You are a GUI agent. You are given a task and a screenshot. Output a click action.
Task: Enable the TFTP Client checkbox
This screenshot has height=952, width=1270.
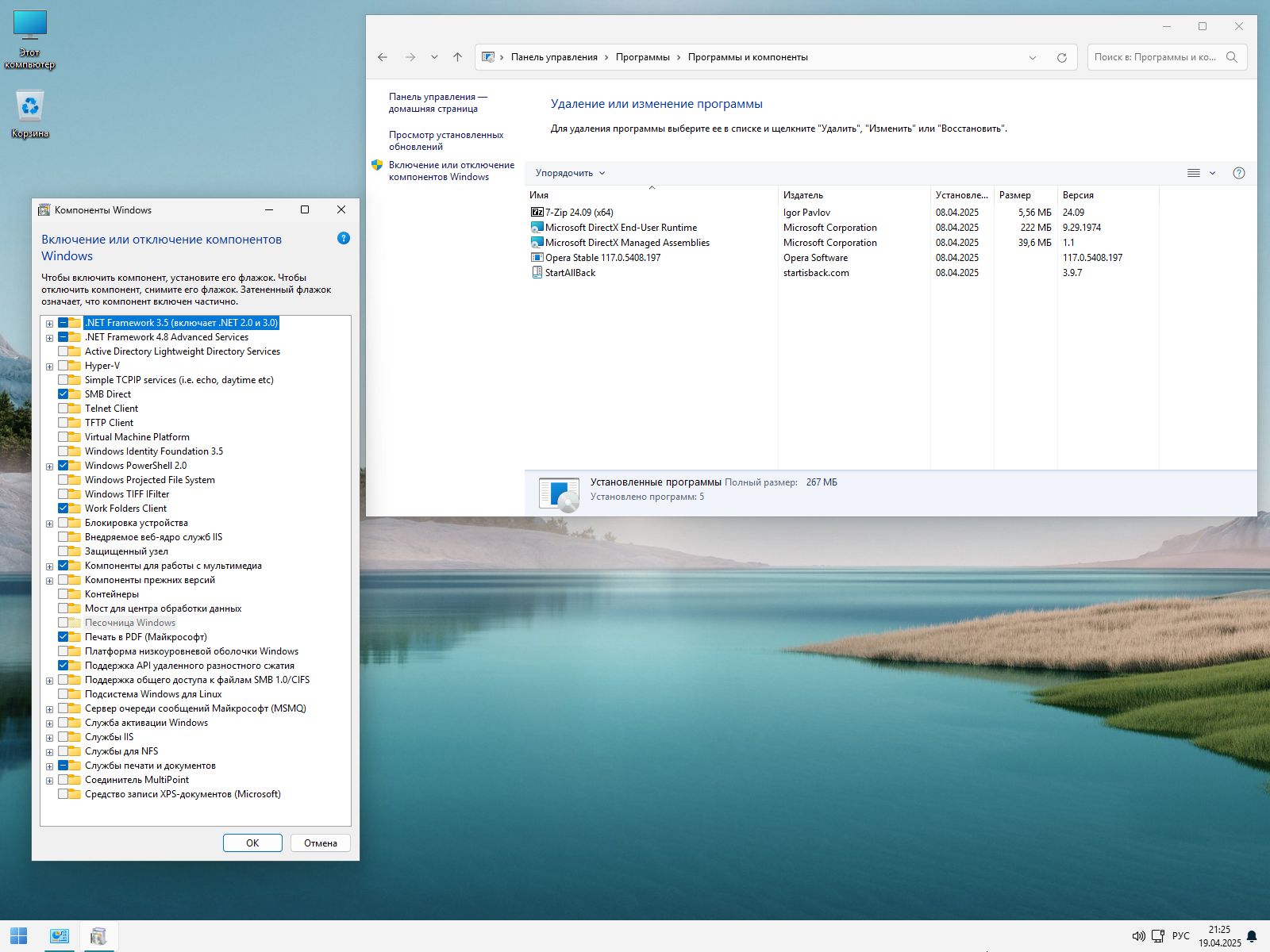tap(63, 423)
